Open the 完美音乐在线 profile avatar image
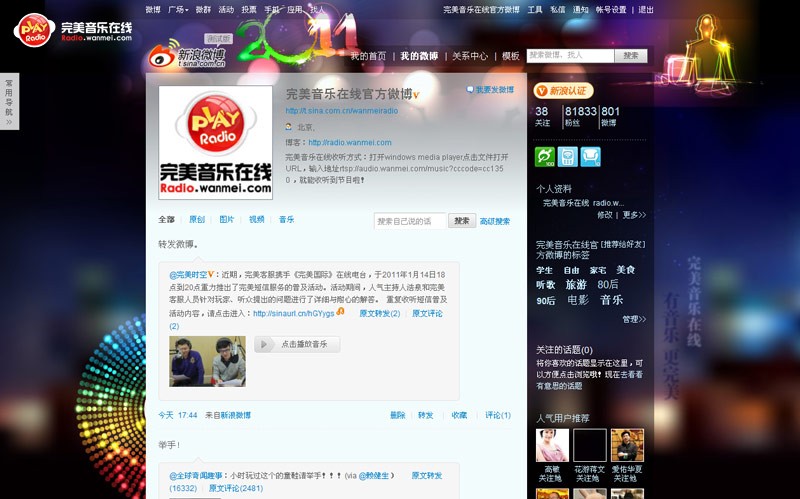800x499 pixels. (x=215, y=142)
